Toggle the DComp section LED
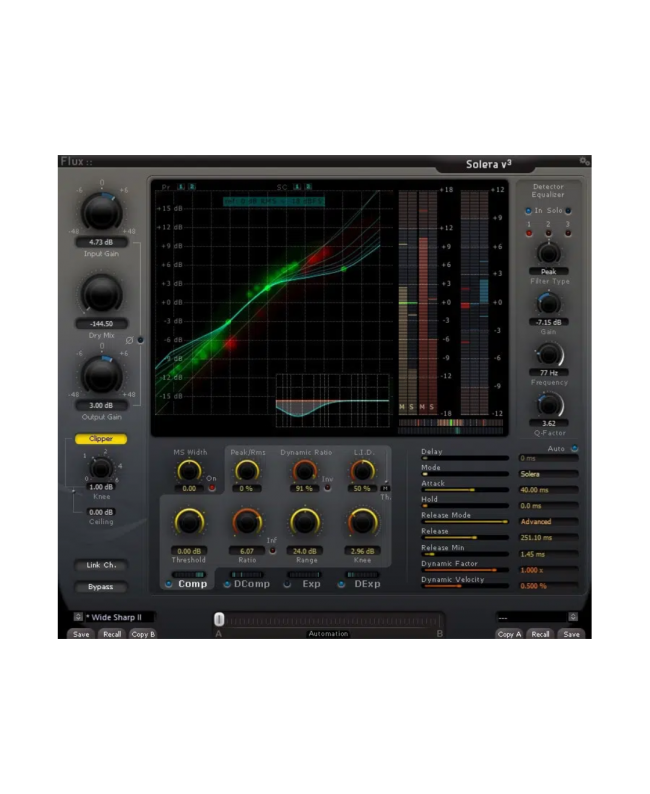This screenshot has height=794, width=650. 227,584
